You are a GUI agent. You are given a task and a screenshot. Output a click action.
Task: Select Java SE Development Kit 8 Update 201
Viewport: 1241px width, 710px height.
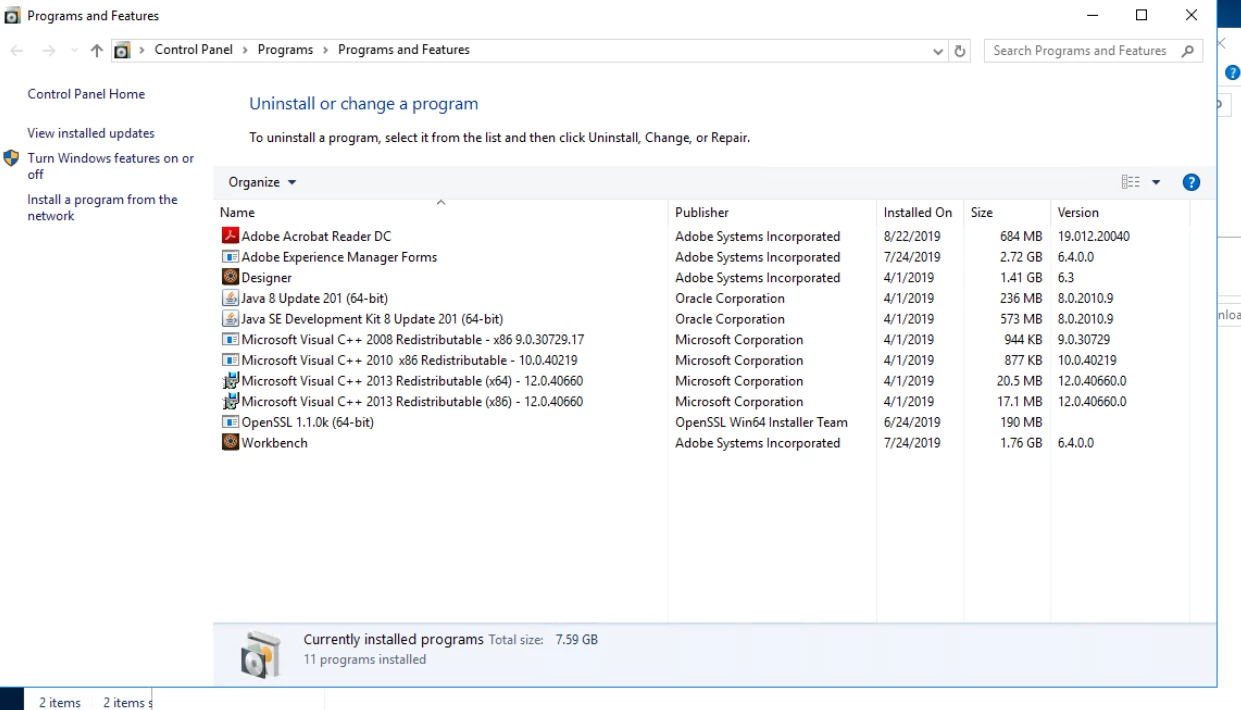tap(372, 319)
